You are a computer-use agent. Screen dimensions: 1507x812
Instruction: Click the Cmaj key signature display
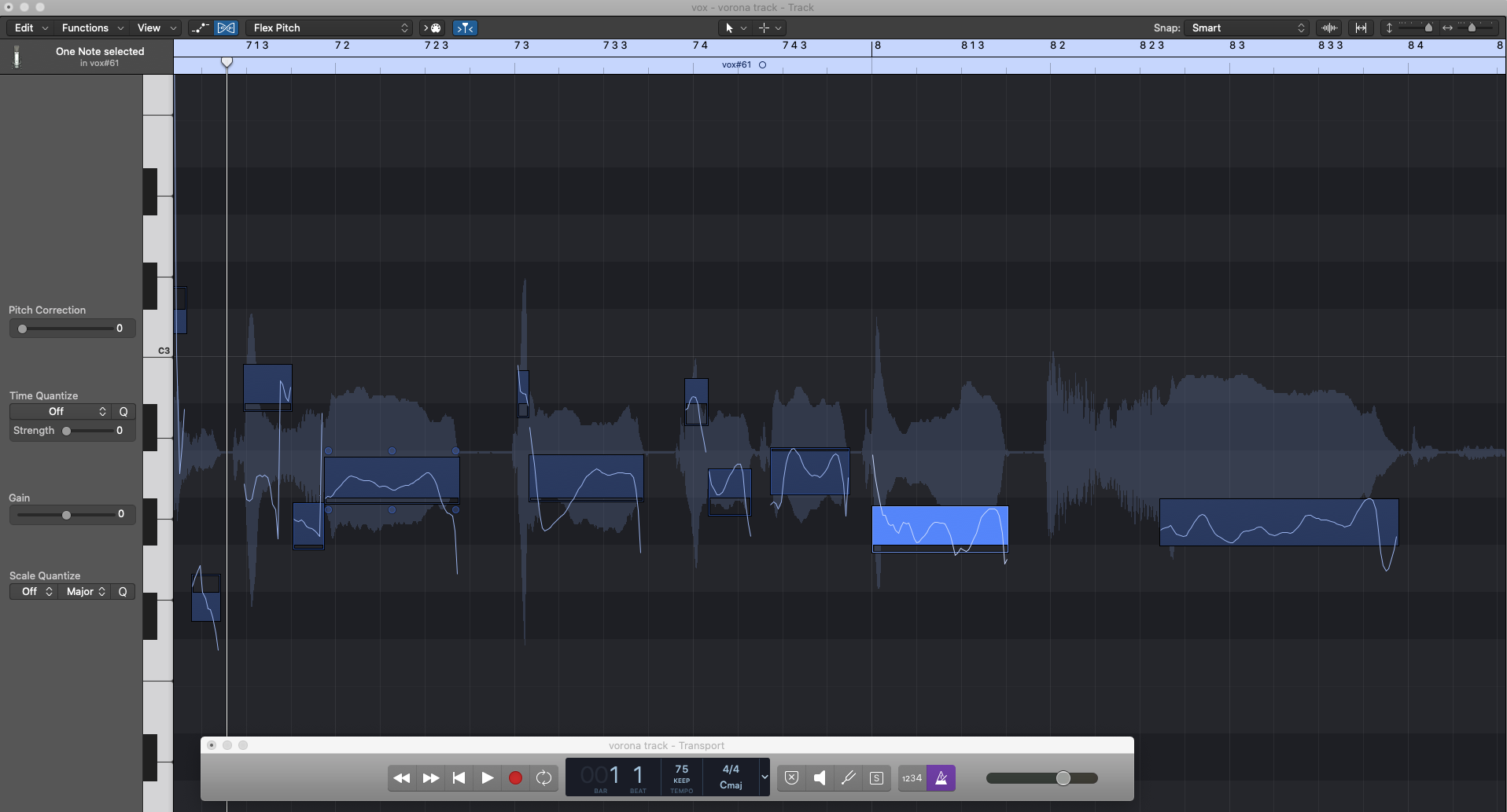coord(731,785)
